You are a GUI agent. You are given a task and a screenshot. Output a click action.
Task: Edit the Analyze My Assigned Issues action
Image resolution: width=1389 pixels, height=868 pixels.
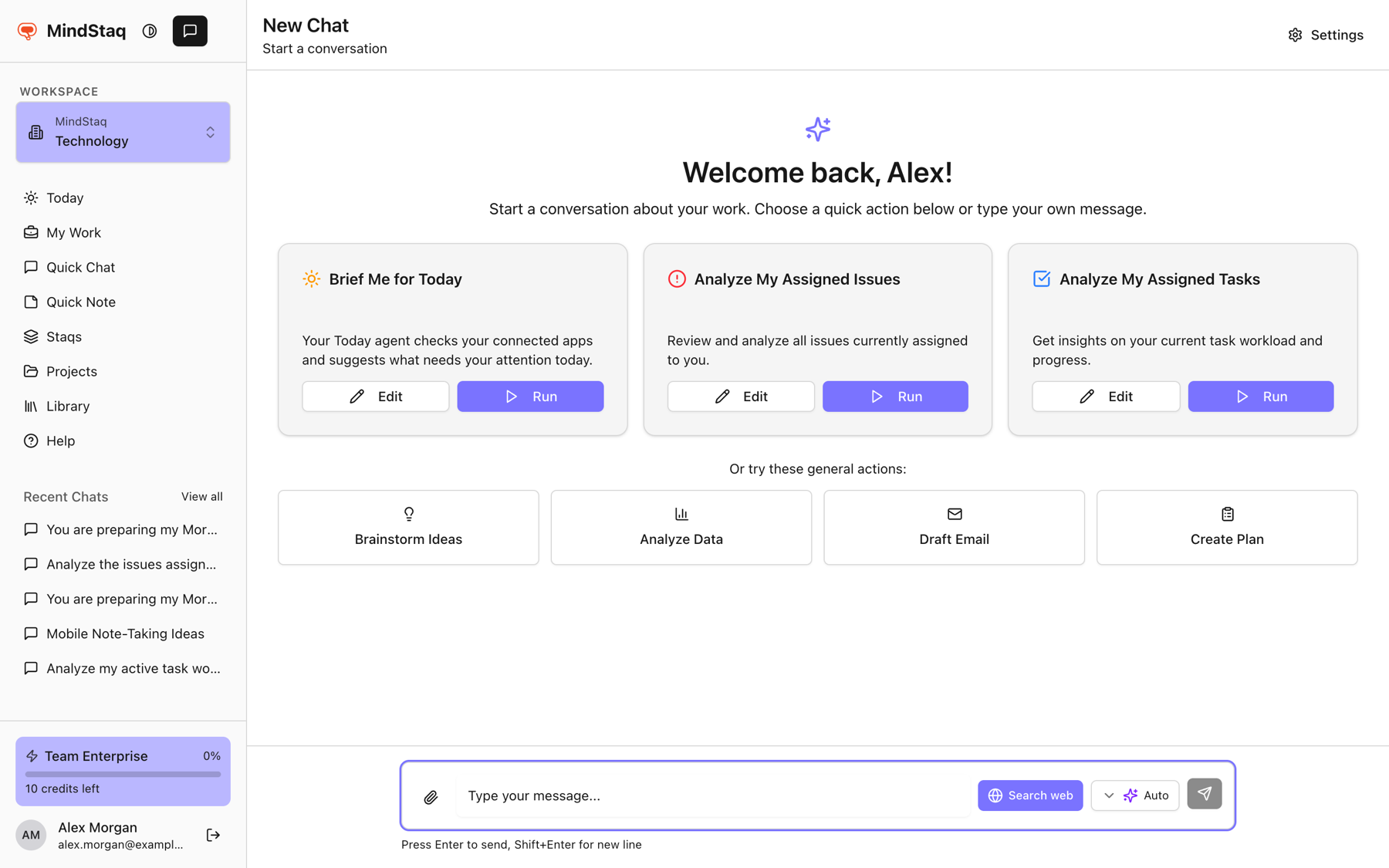tap(741, 396)
